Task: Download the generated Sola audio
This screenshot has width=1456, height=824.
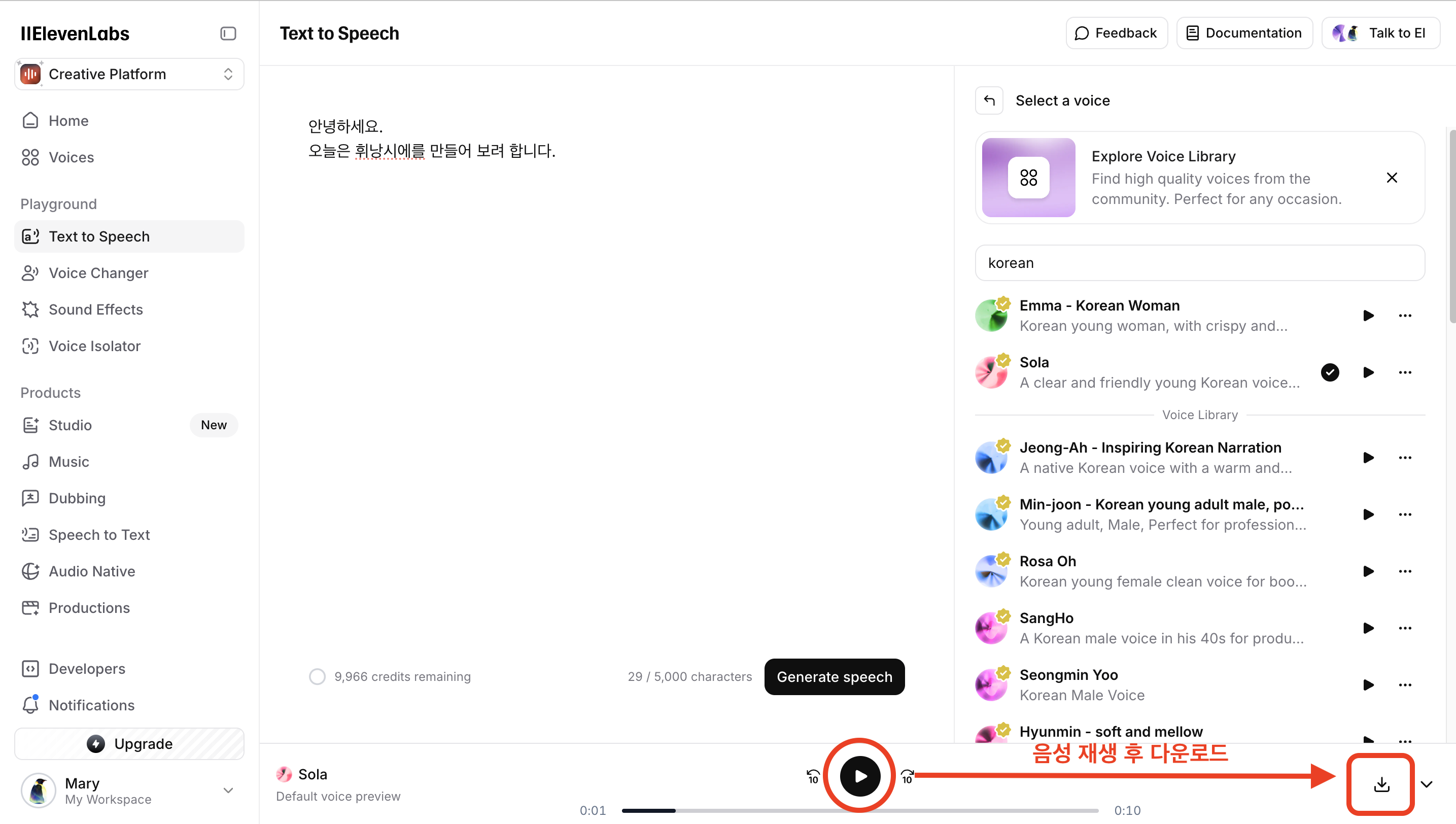Action: (1380, 784)
